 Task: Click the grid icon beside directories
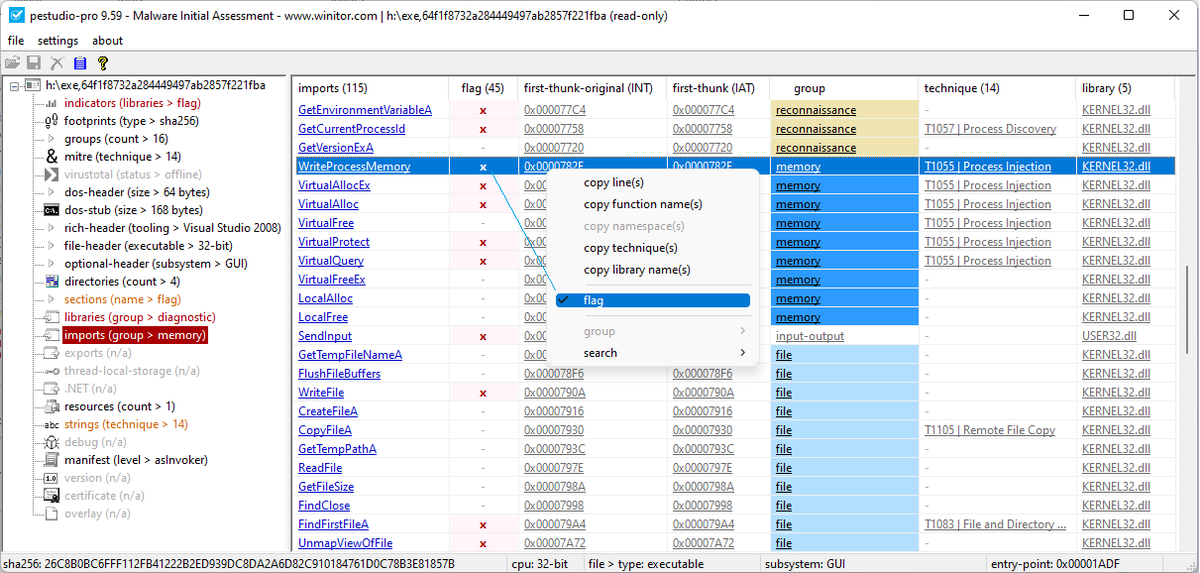point(52,282)
